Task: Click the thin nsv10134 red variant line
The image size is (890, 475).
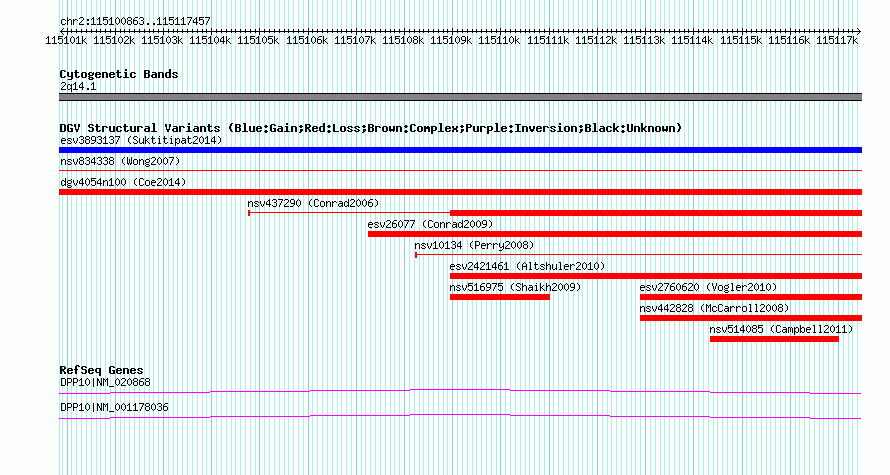Action: pyautogui.click(x=639, y=255)
